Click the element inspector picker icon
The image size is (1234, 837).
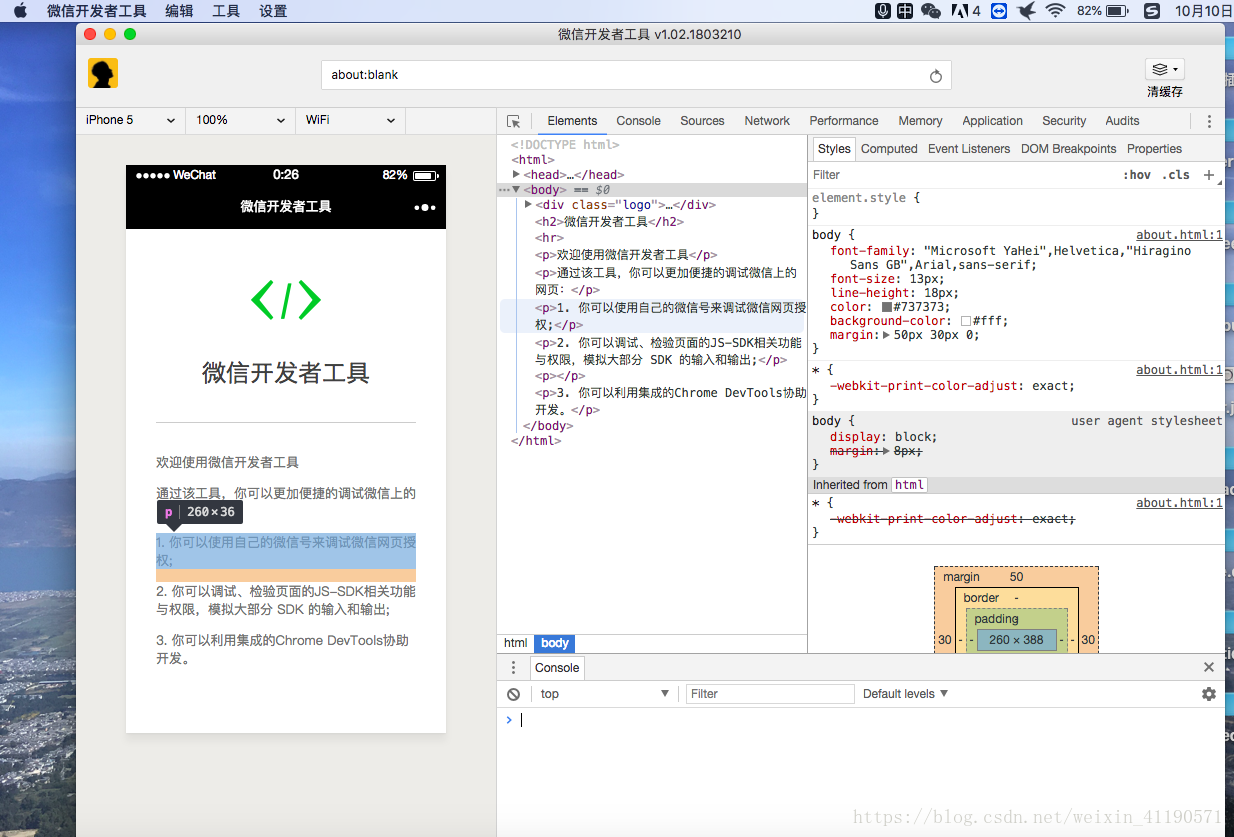pos(513,121)
